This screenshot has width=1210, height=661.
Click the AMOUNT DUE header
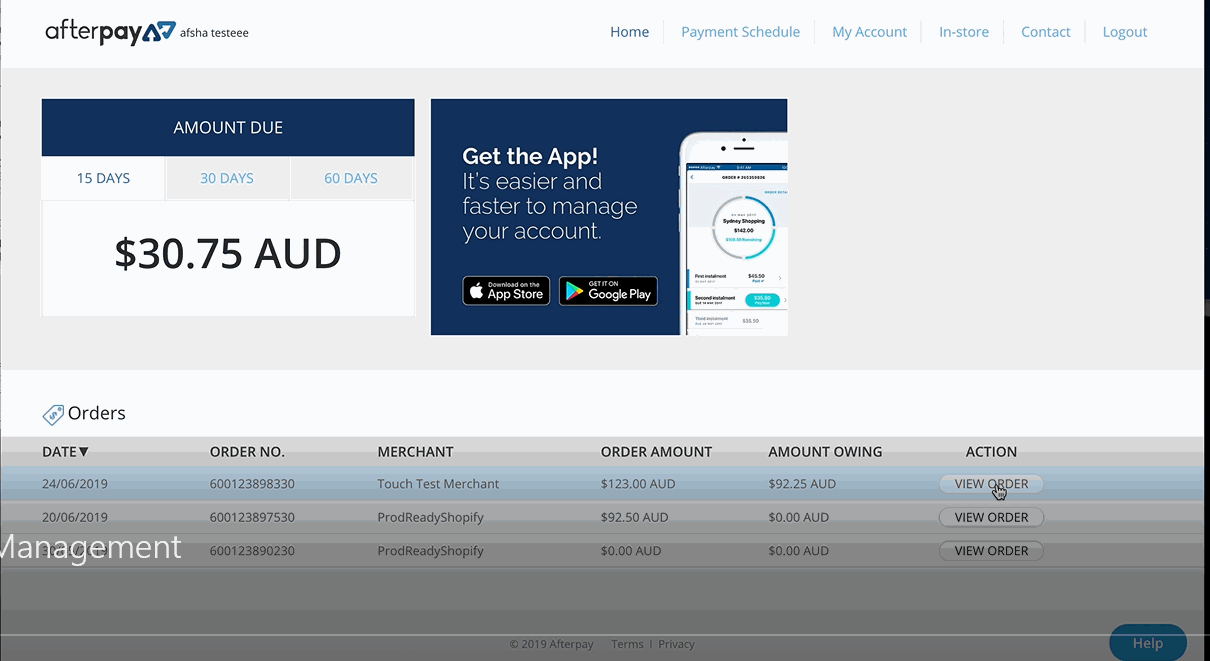[x=228, y=127]
